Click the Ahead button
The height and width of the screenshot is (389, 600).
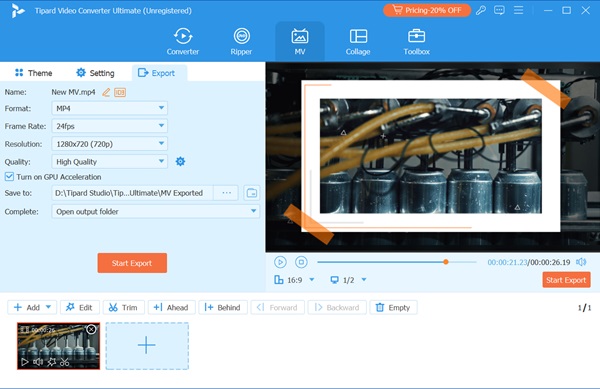(171, 308)
